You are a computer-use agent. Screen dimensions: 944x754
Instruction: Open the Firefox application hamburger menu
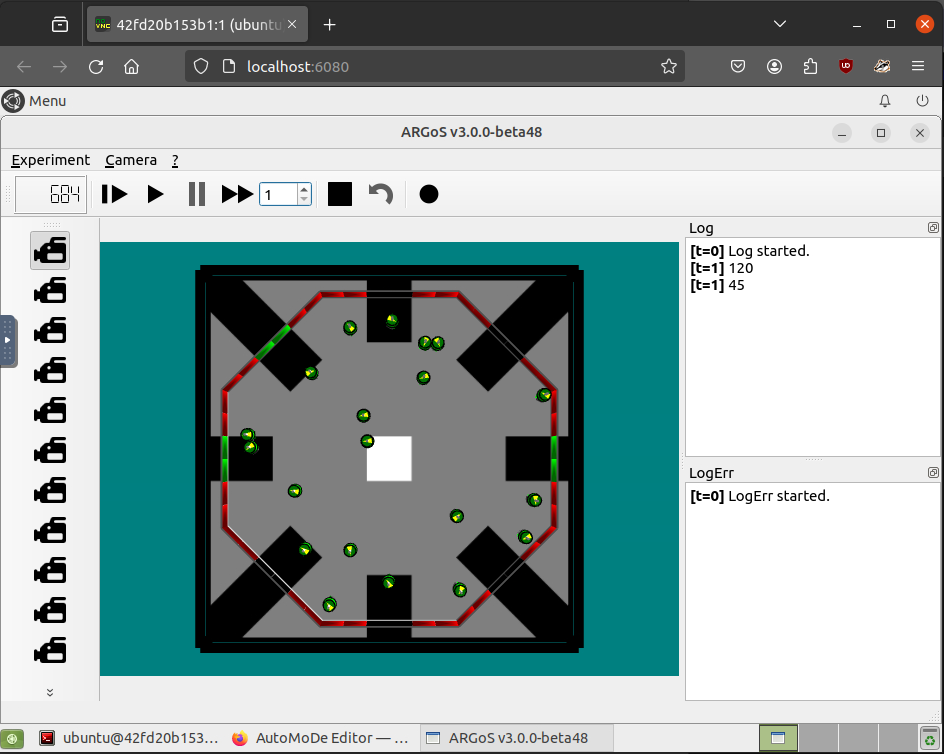(x=918, y=66)
